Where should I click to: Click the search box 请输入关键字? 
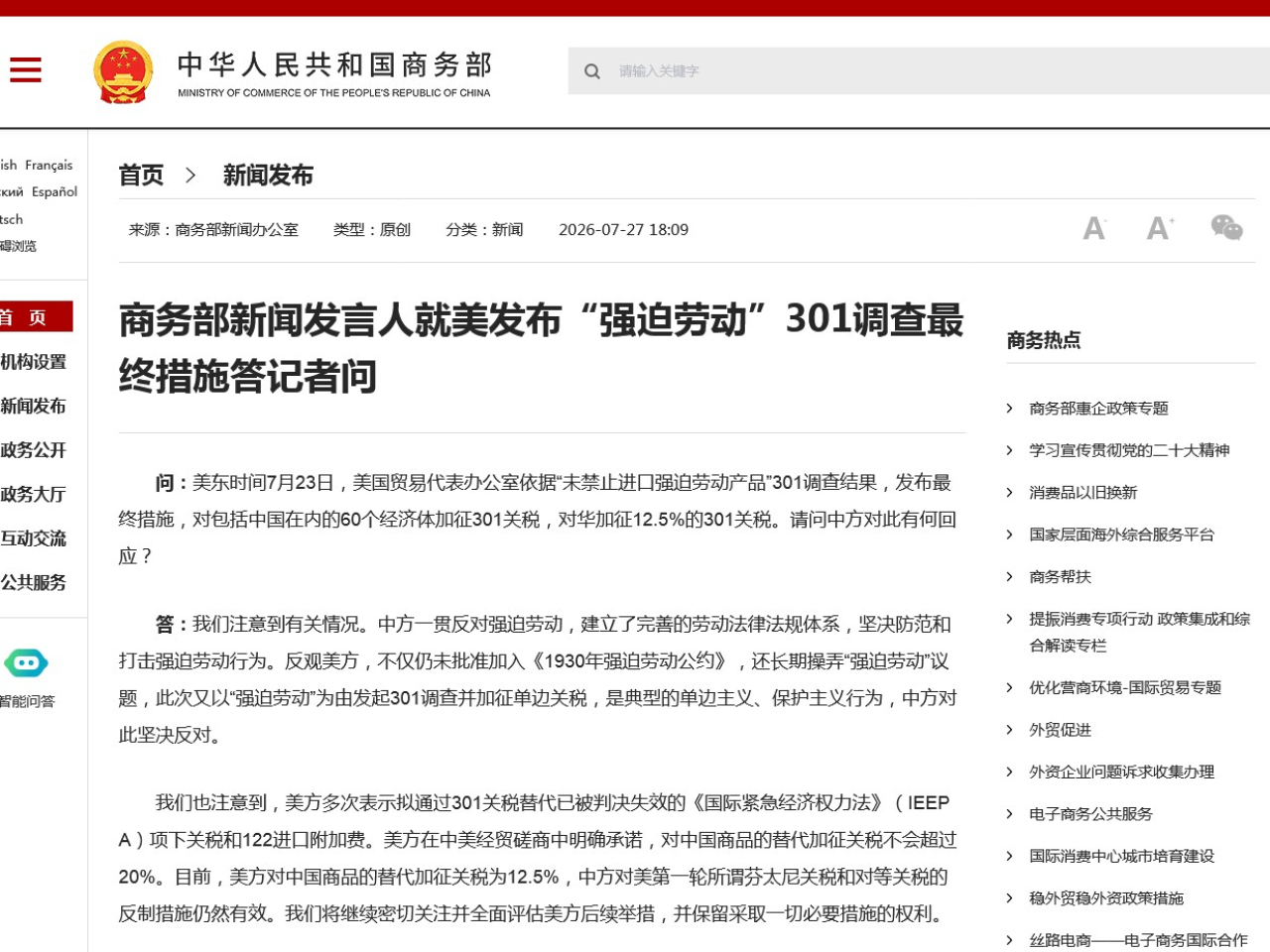point(919,71)
